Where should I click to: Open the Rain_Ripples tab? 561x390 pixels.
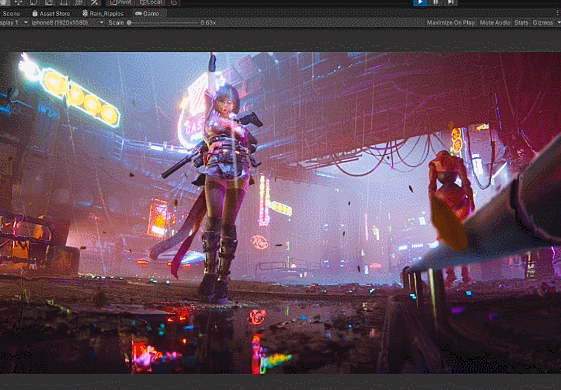point(103,14)
